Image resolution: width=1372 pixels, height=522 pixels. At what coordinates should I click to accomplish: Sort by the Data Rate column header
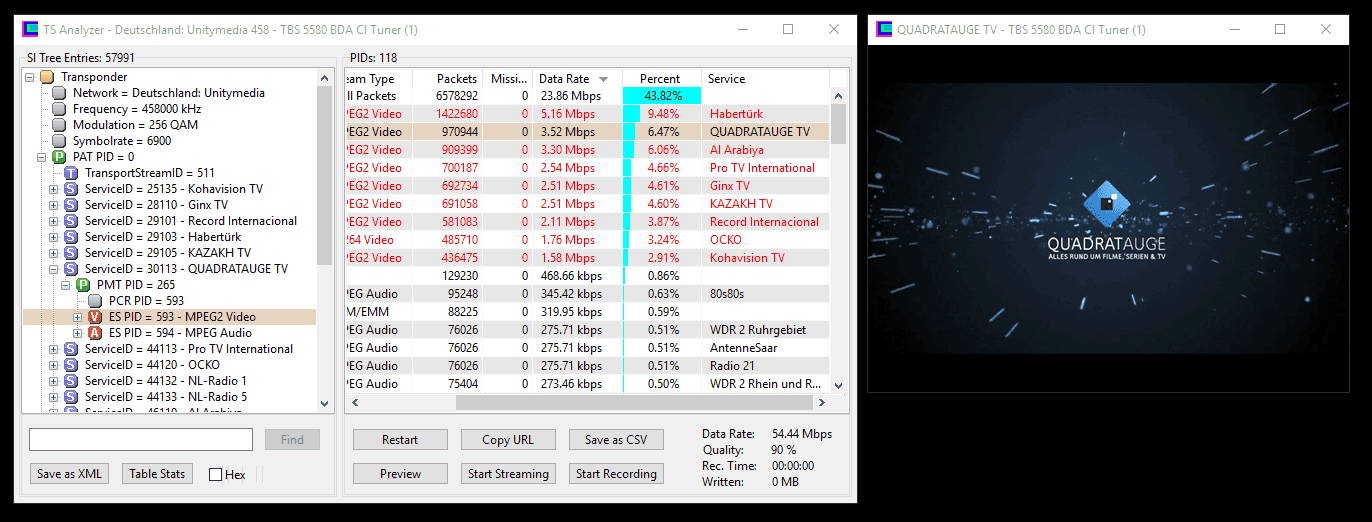click(577, 79)
